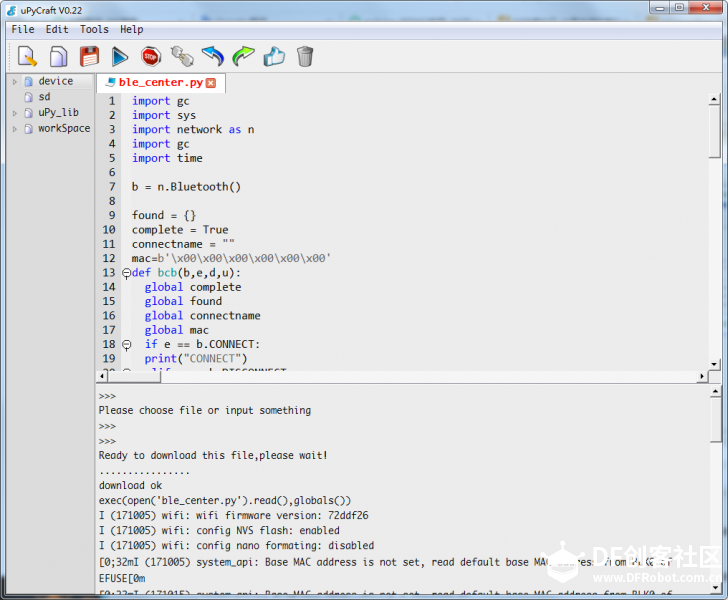Click terminal text 'Please choose file or input something'
The height and width of the screenshot is (600, 728).
pyautogui.click(x=205, y=411)
